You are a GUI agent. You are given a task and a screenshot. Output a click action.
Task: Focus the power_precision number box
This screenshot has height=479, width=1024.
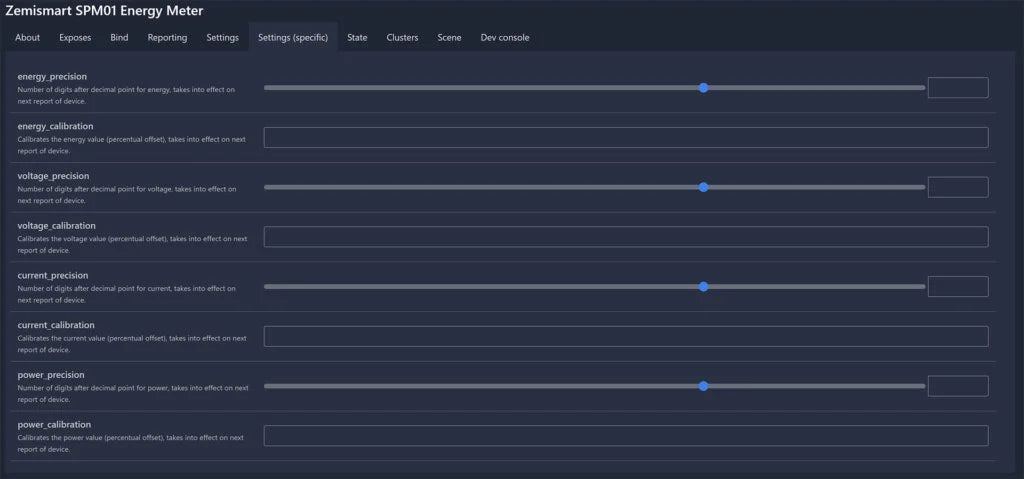point(957,386)
